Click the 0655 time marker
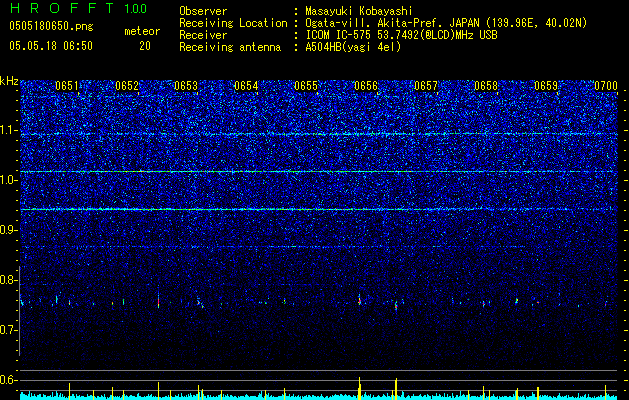 tap(306, 86)
